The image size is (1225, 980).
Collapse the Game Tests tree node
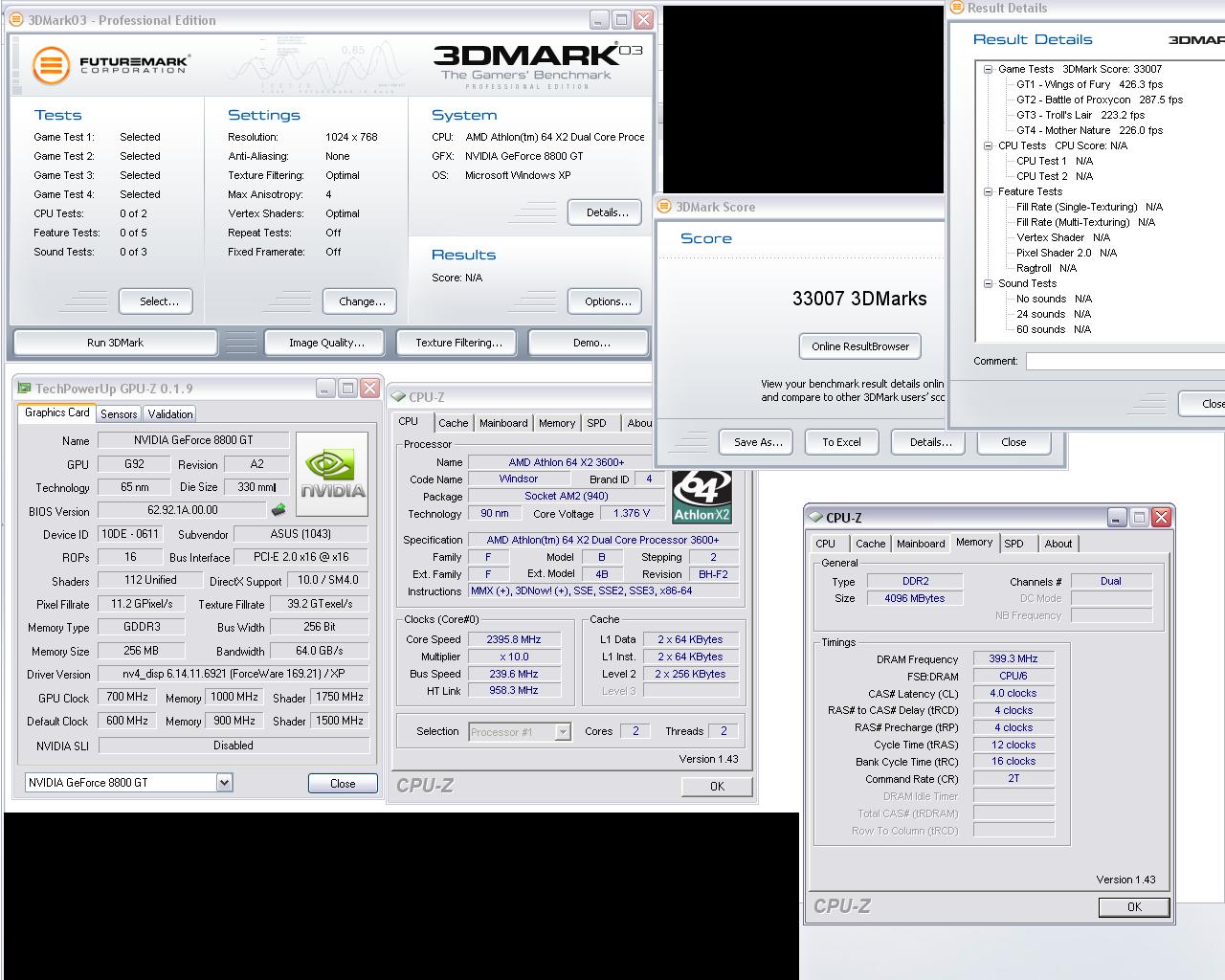[x=989, y=69]
